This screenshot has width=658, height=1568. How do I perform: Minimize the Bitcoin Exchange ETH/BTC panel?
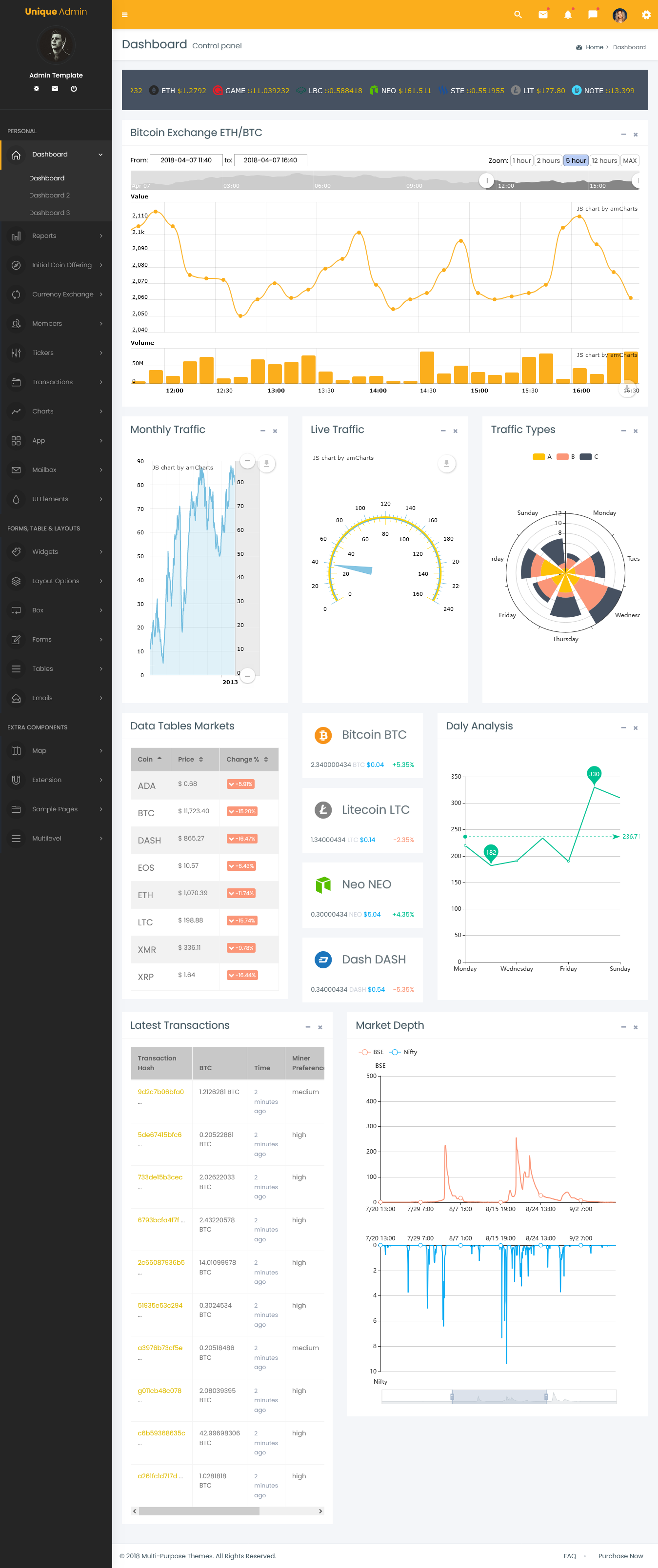pos(623,135)
